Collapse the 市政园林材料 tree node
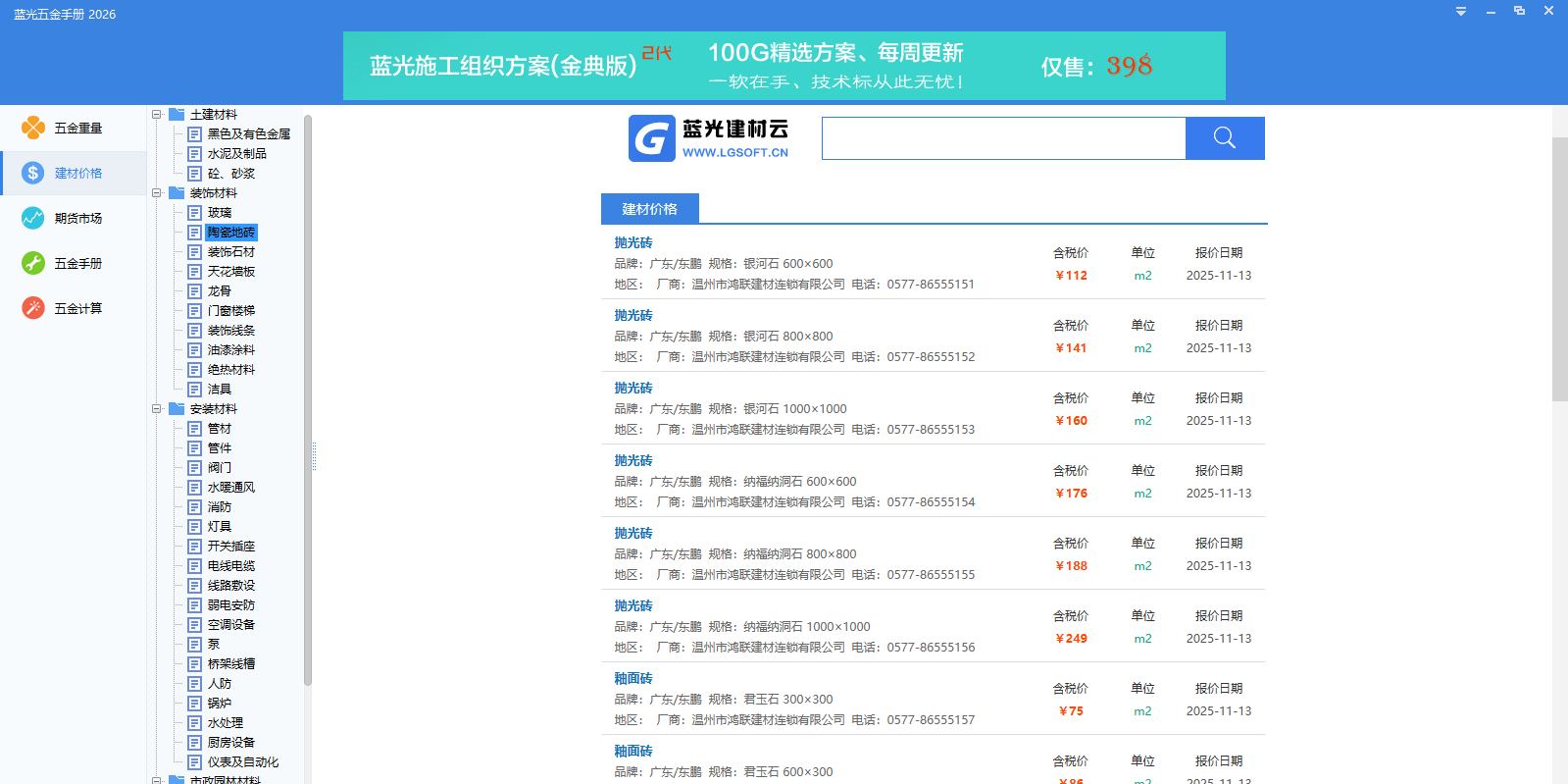This screenshot has height=784, width=1568. pos(156,781)
